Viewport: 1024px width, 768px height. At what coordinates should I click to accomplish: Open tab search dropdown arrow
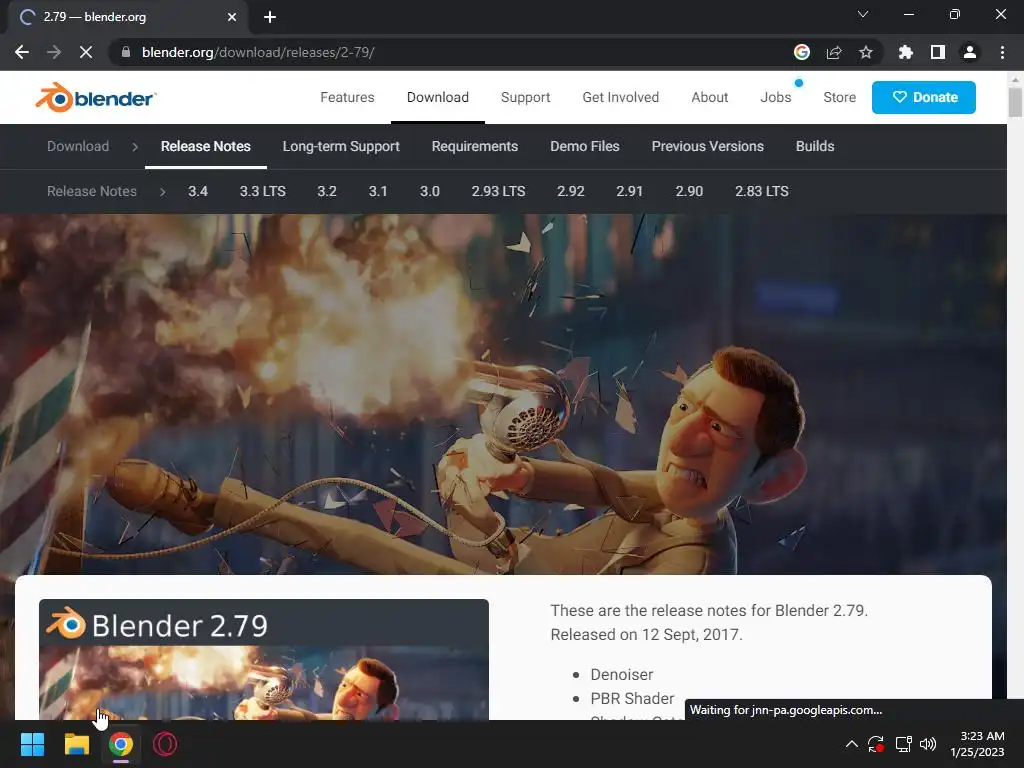[863, 14]
